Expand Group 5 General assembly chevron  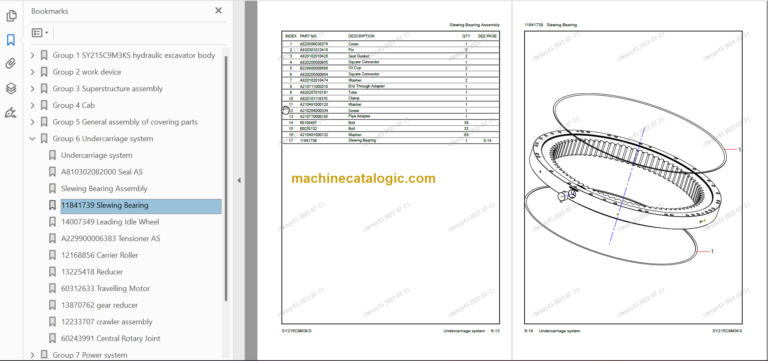click(32, 122)
